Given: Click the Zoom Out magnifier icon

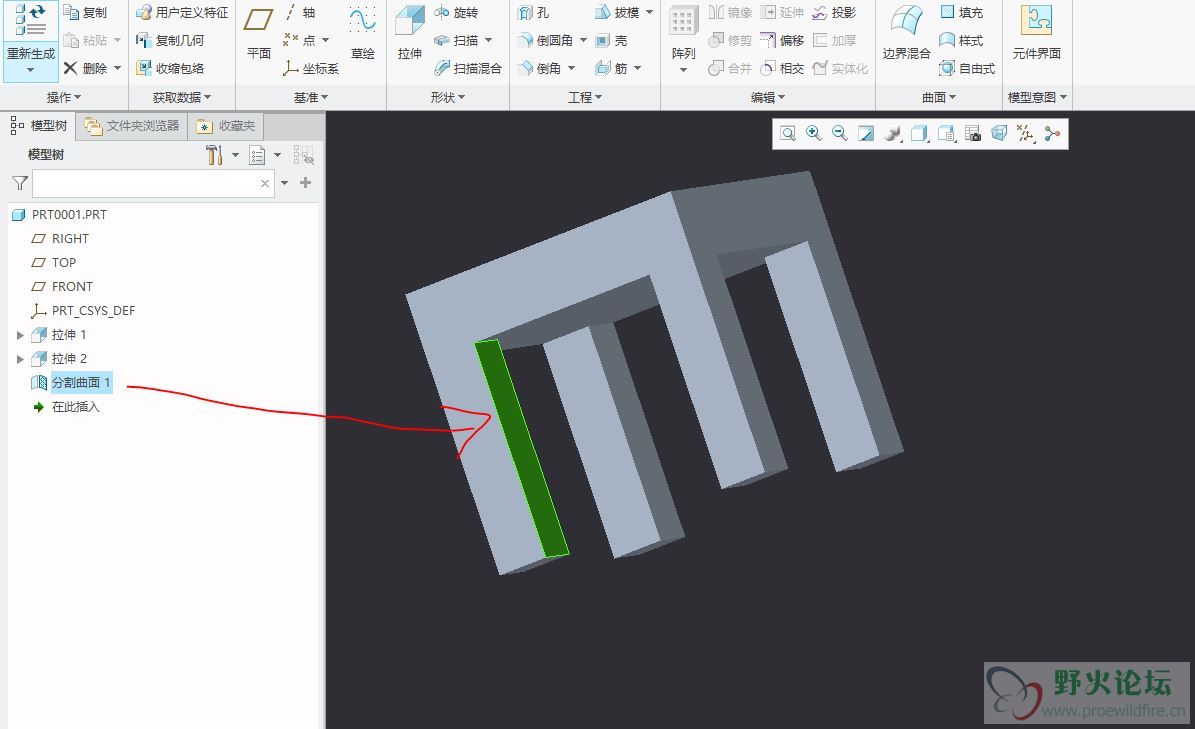Looking at the screenshot, I should (840, 134).
